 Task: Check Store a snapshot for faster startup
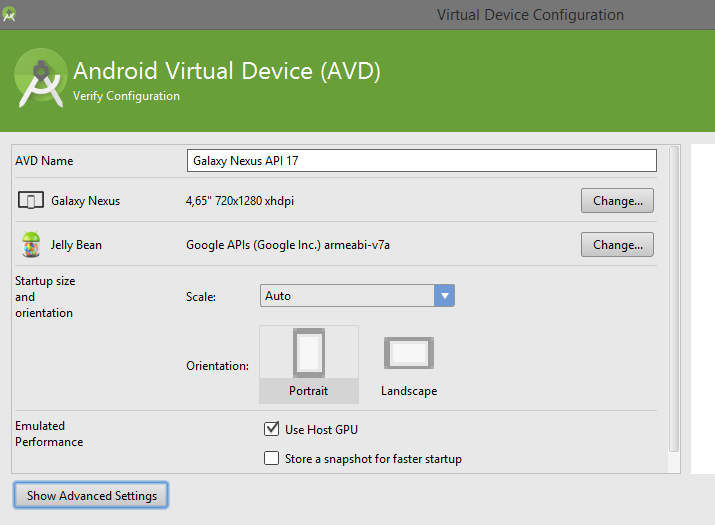[271, 459]
